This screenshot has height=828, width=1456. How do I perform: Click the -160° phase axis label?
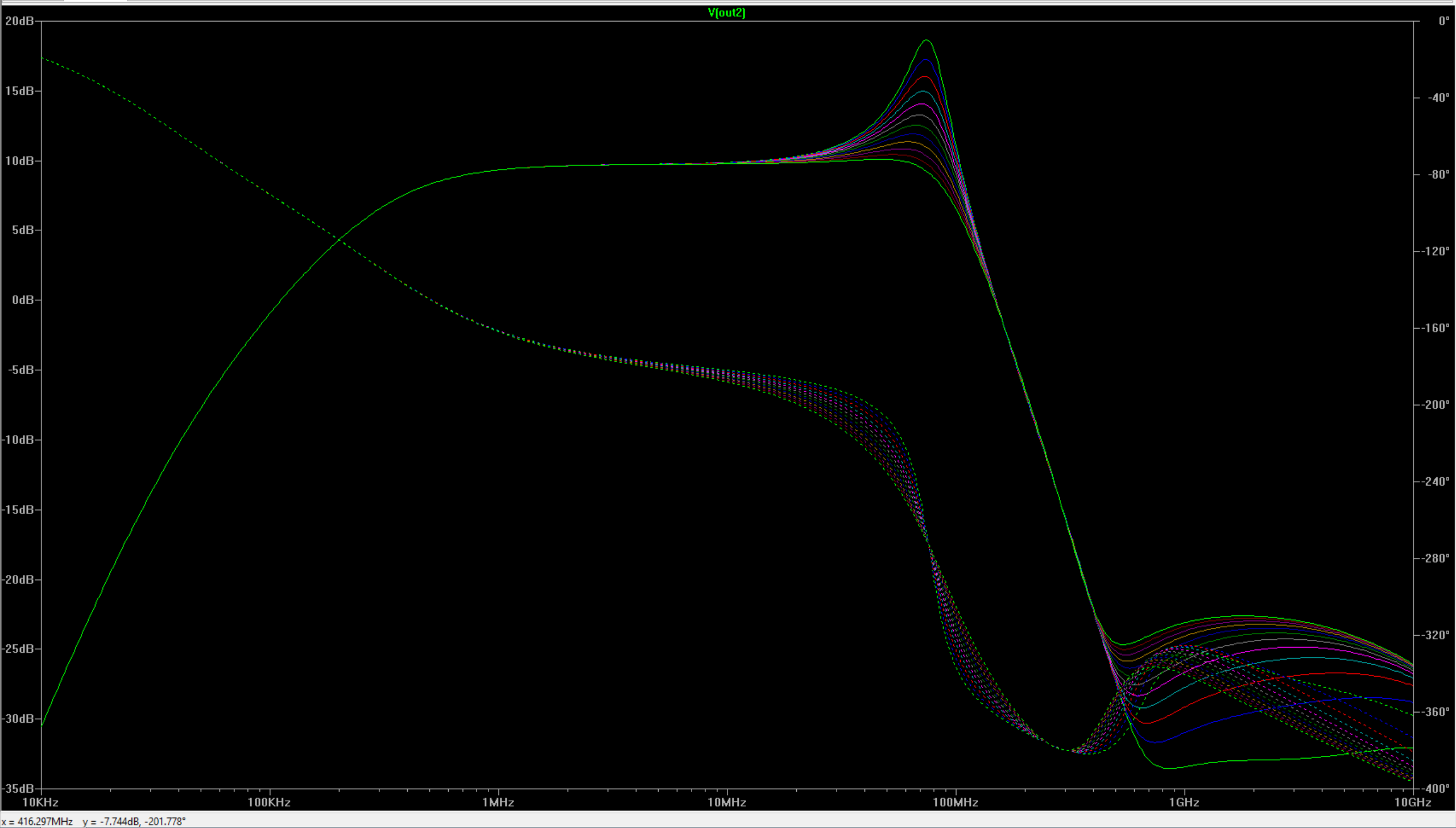1436,328
